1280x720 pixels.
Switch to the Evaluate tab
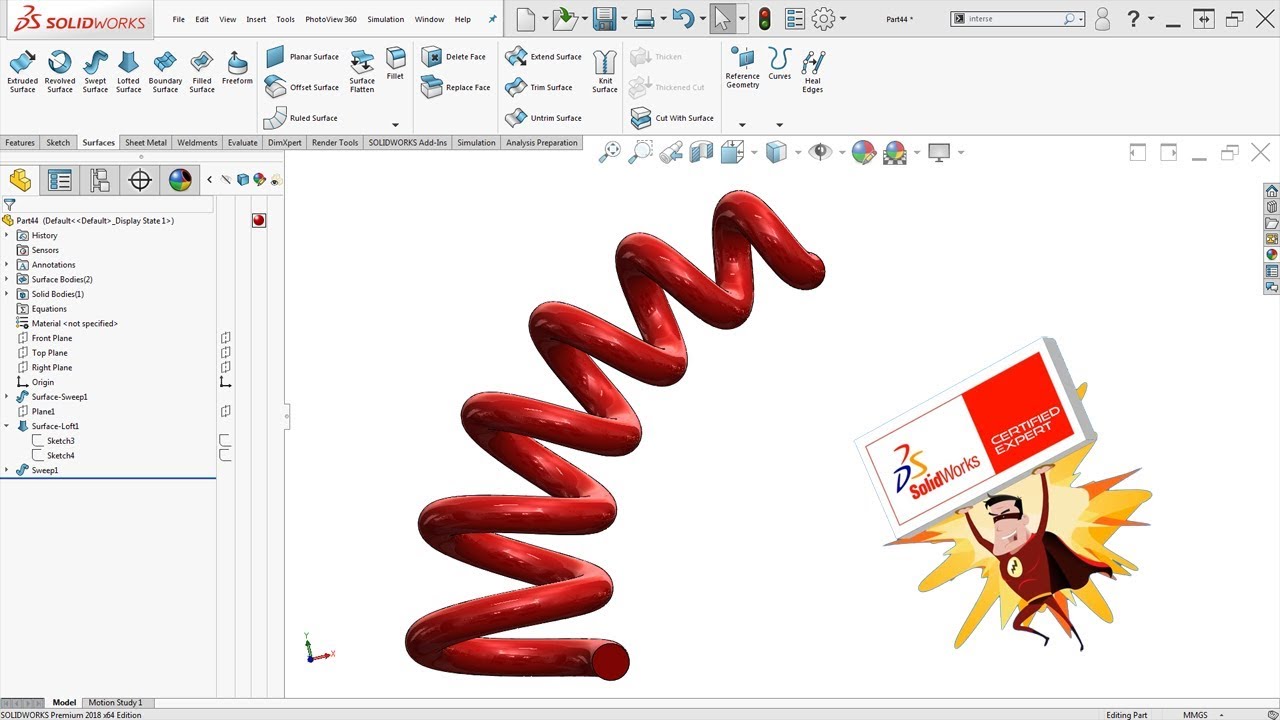[x=242, y=143]
